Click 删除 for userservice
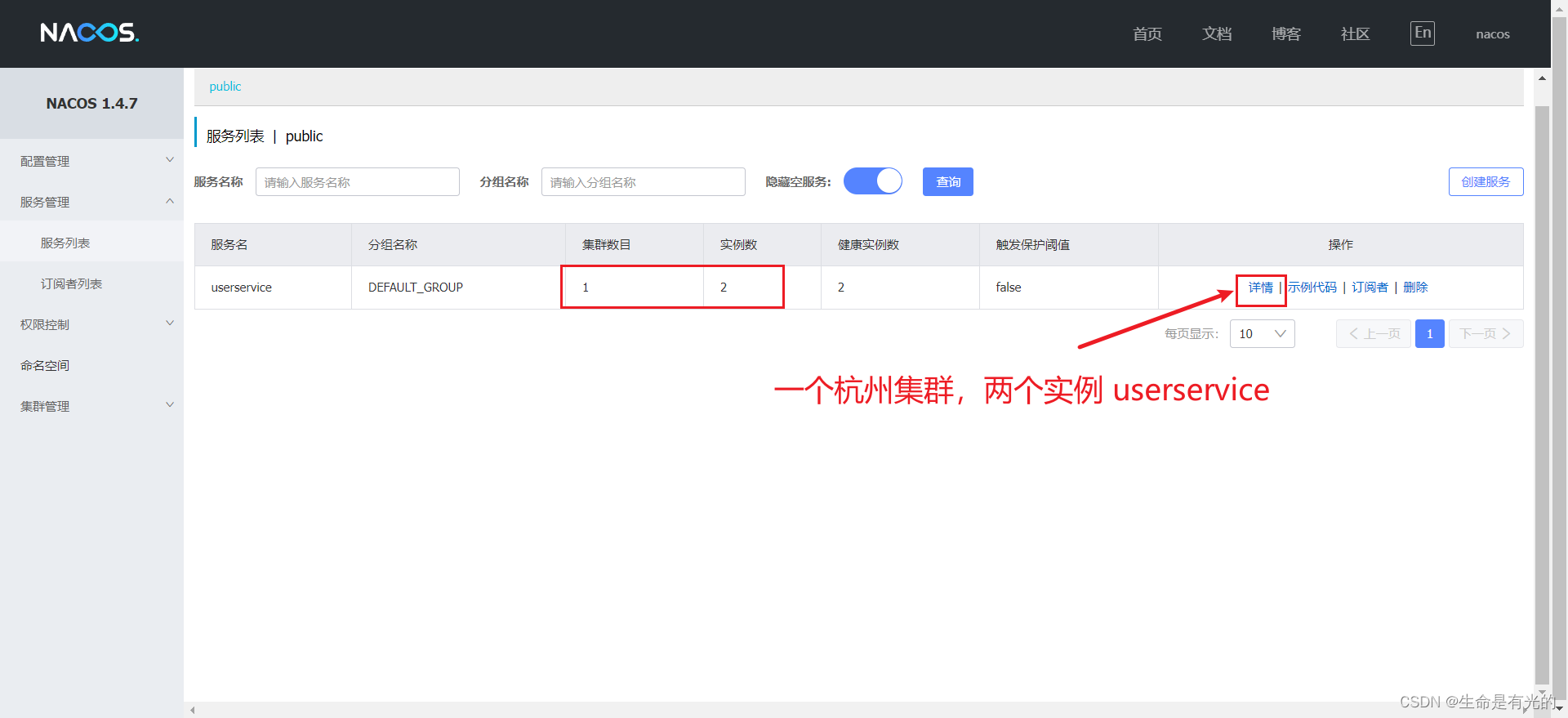Image resolution: width=1568 pixels, height=718 pixels. tap(1415, 288)
